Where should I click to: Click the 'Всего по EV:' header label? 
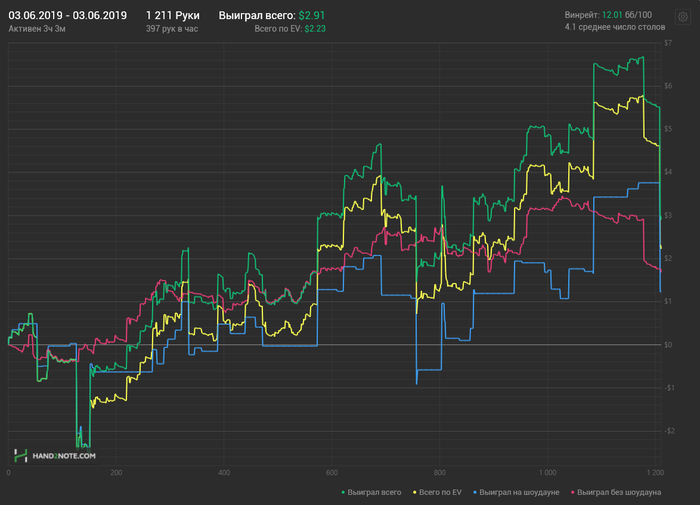(278, 29)
